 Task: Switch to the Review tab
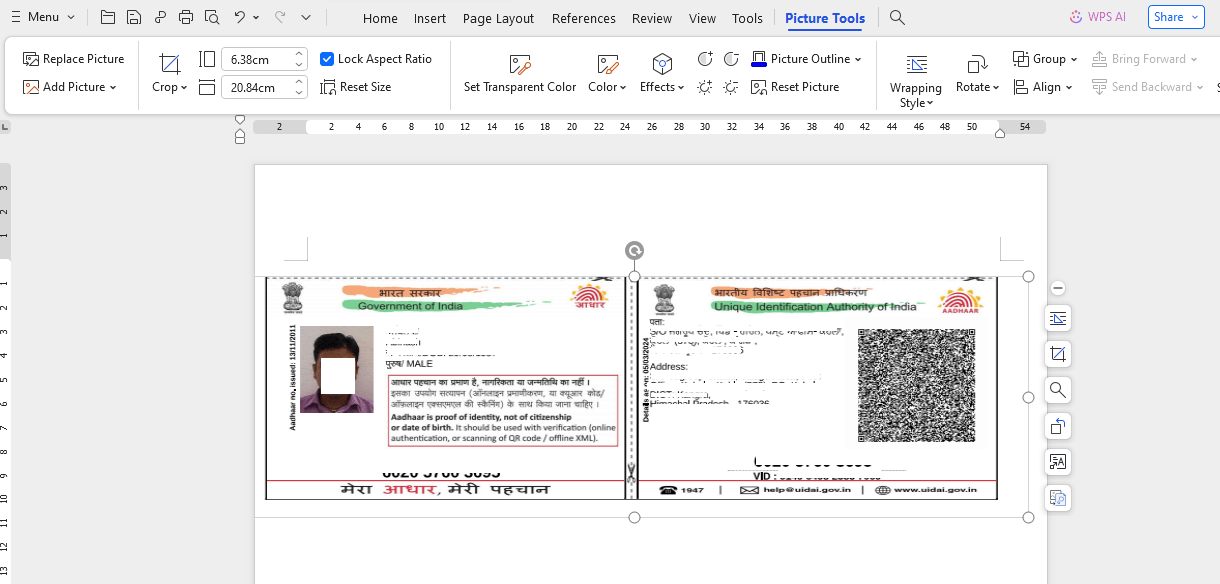[652, 18]
